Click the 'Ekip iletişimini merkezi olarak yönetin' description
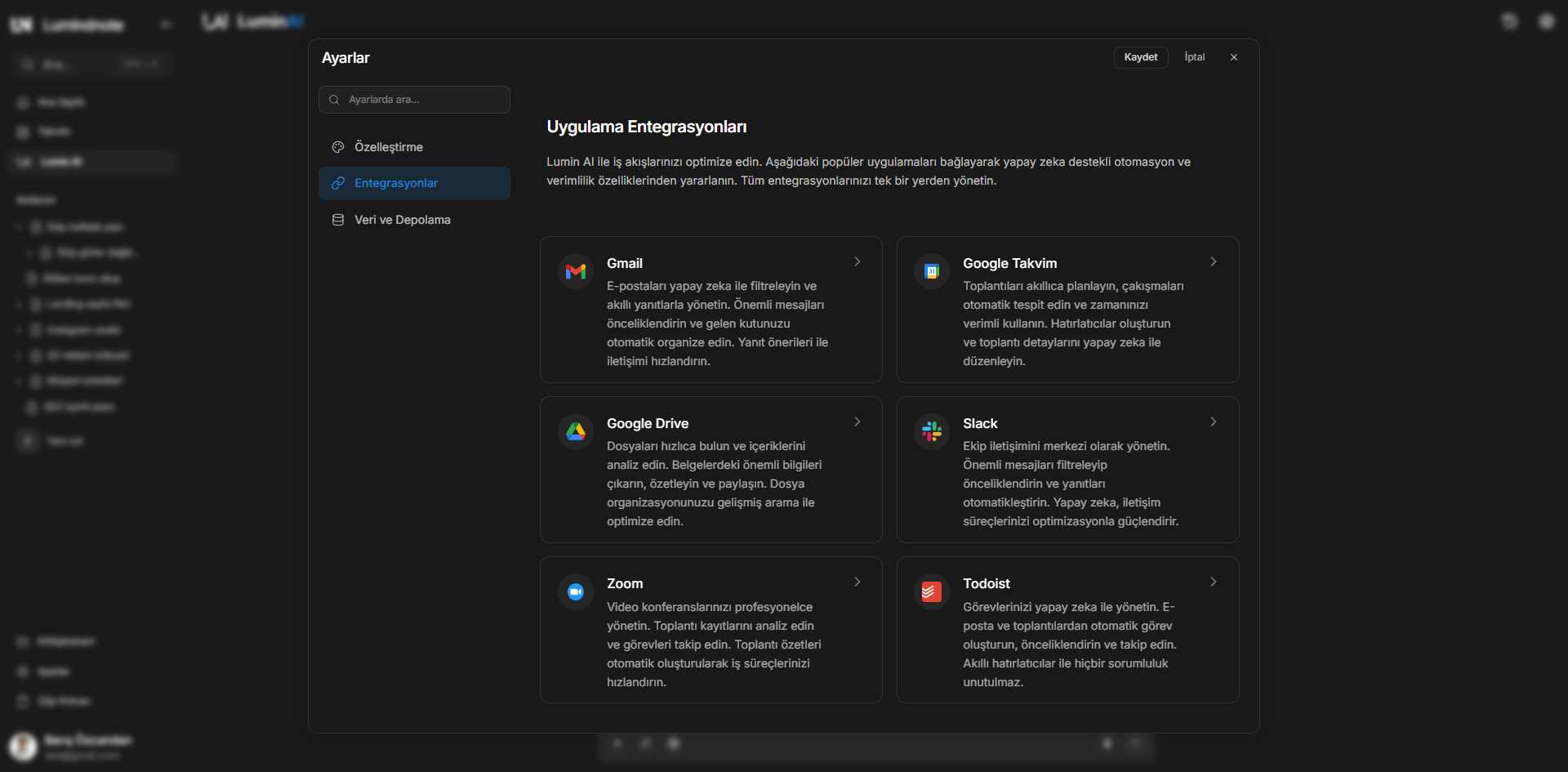 tap(1071, 484)
